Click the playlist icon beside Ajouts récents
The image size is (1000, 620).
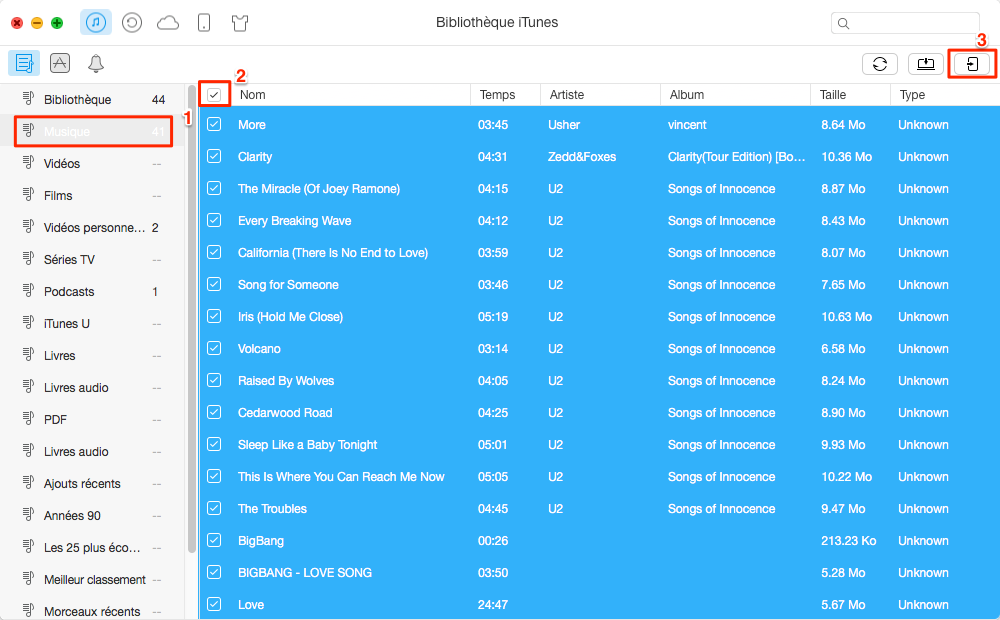pos(28,482)
